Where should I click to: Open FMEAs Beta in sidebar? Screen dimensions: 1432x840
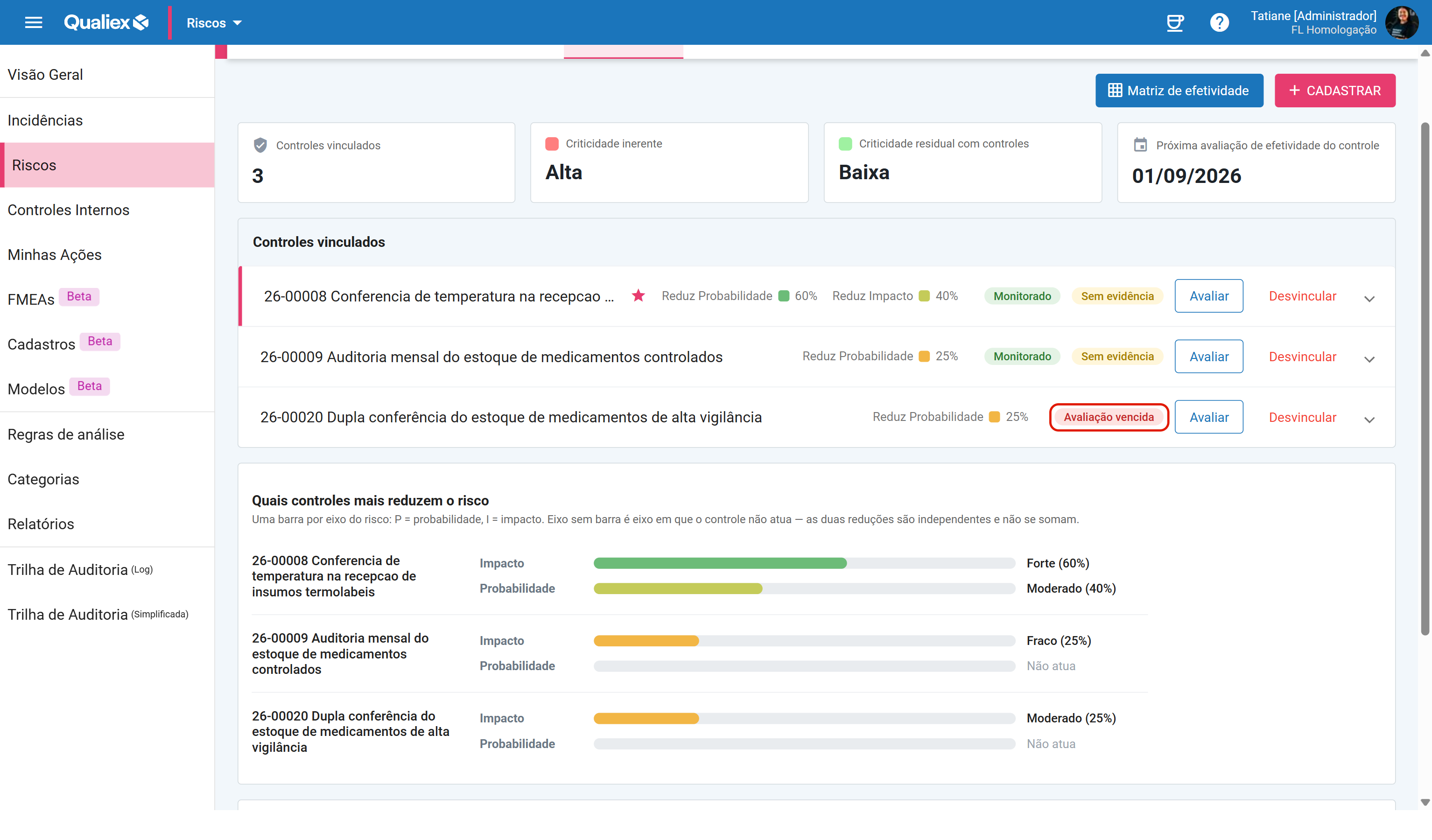pyautogui.click(x=107, y=299)
